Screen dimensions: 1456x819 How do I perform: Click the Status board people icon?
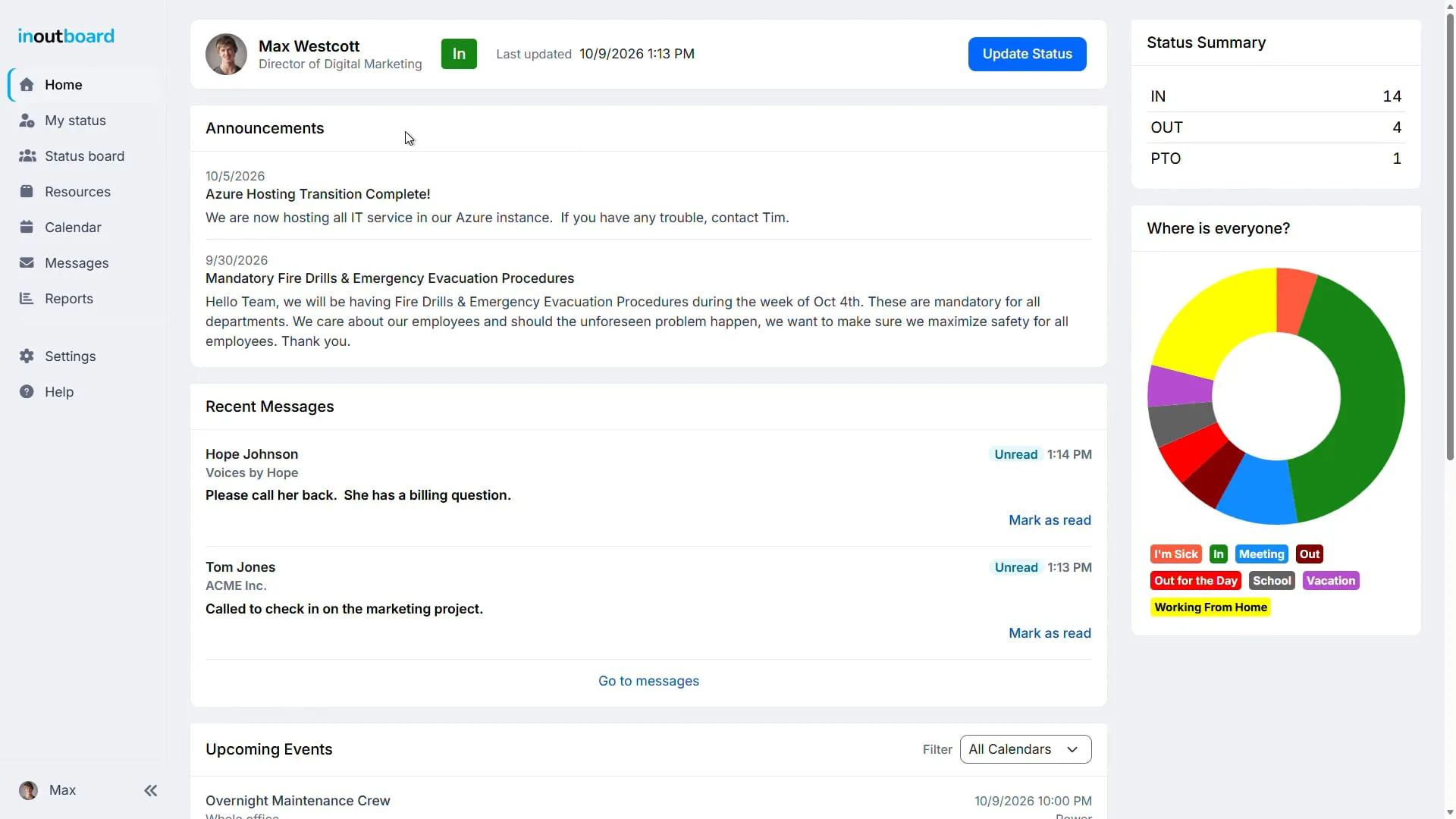(x=27, y=156)
